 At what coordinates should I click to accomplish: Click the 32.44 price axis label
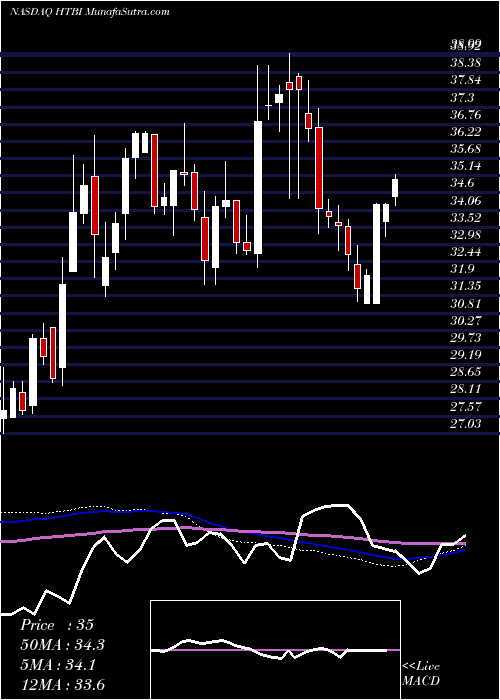466,252
